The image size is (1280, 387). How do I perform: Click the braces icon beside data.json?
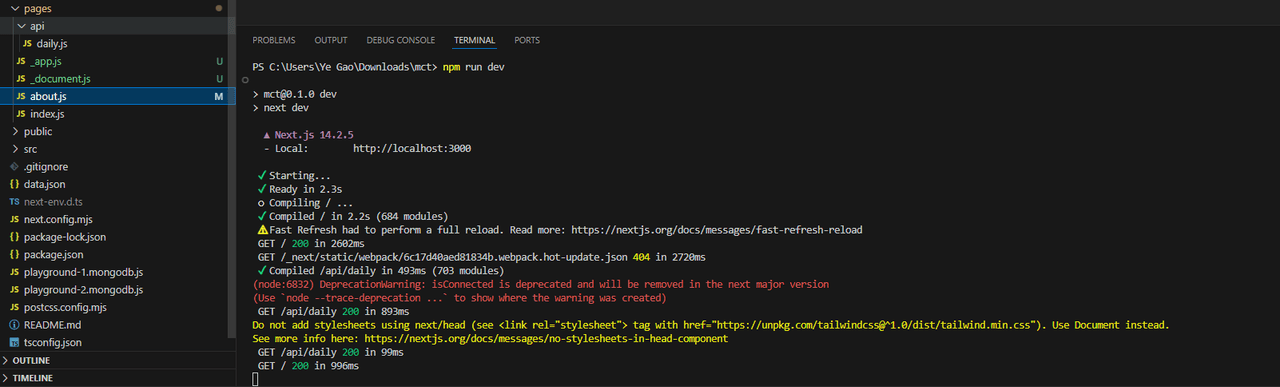(x=14, y=184)
